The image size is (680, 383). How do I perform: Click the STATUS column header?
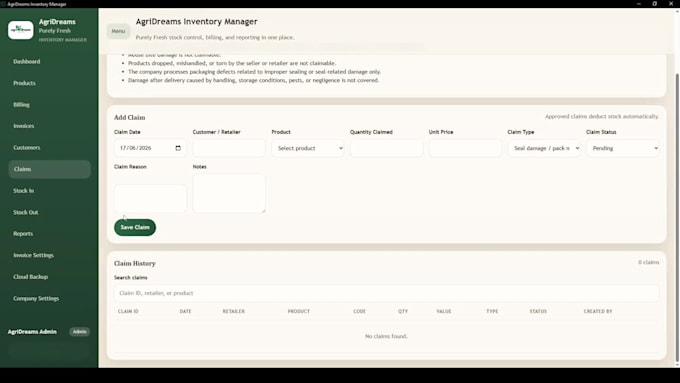click(x=538, y=311)
